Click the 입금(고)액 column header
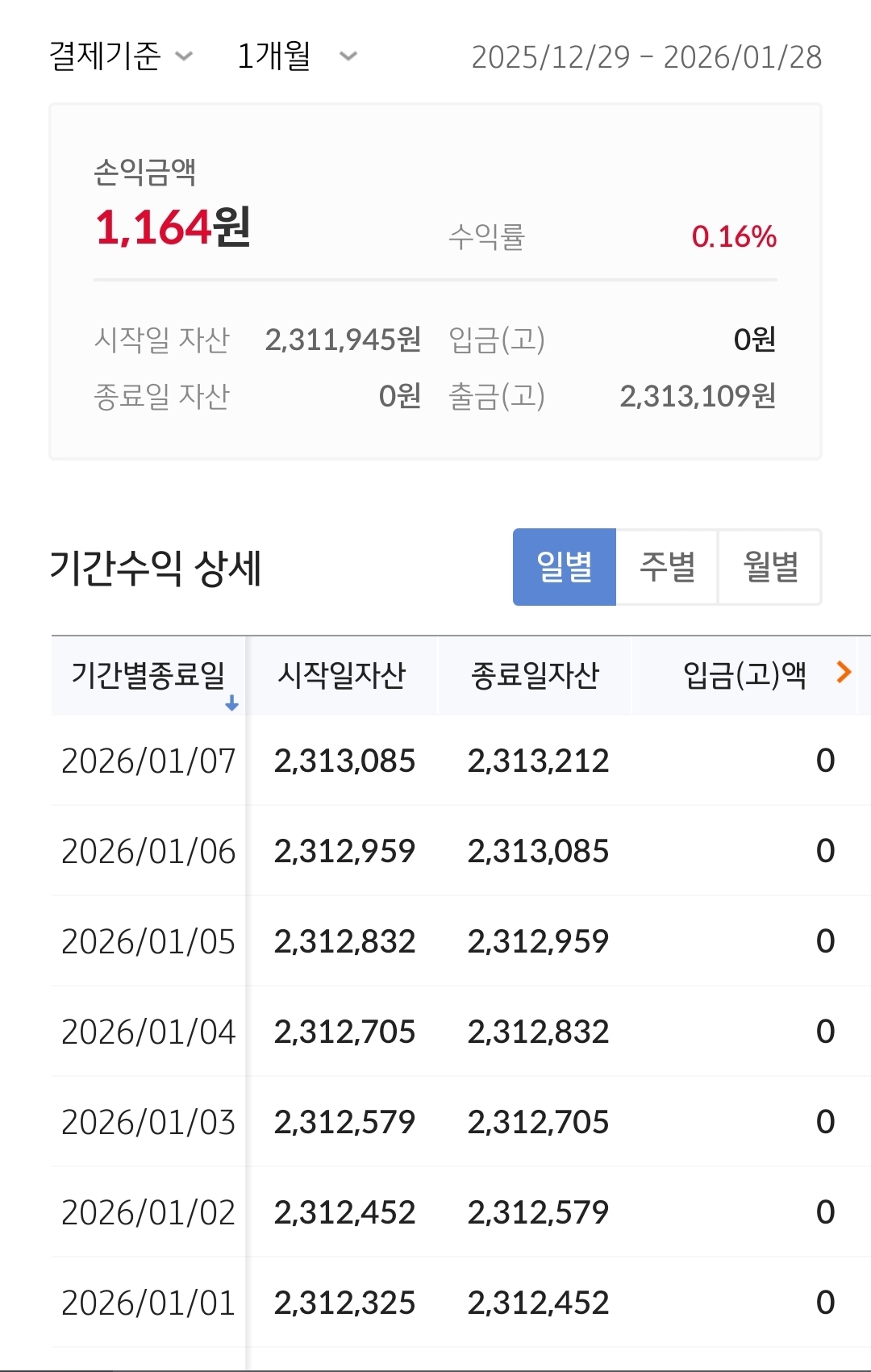 [744, 675]
